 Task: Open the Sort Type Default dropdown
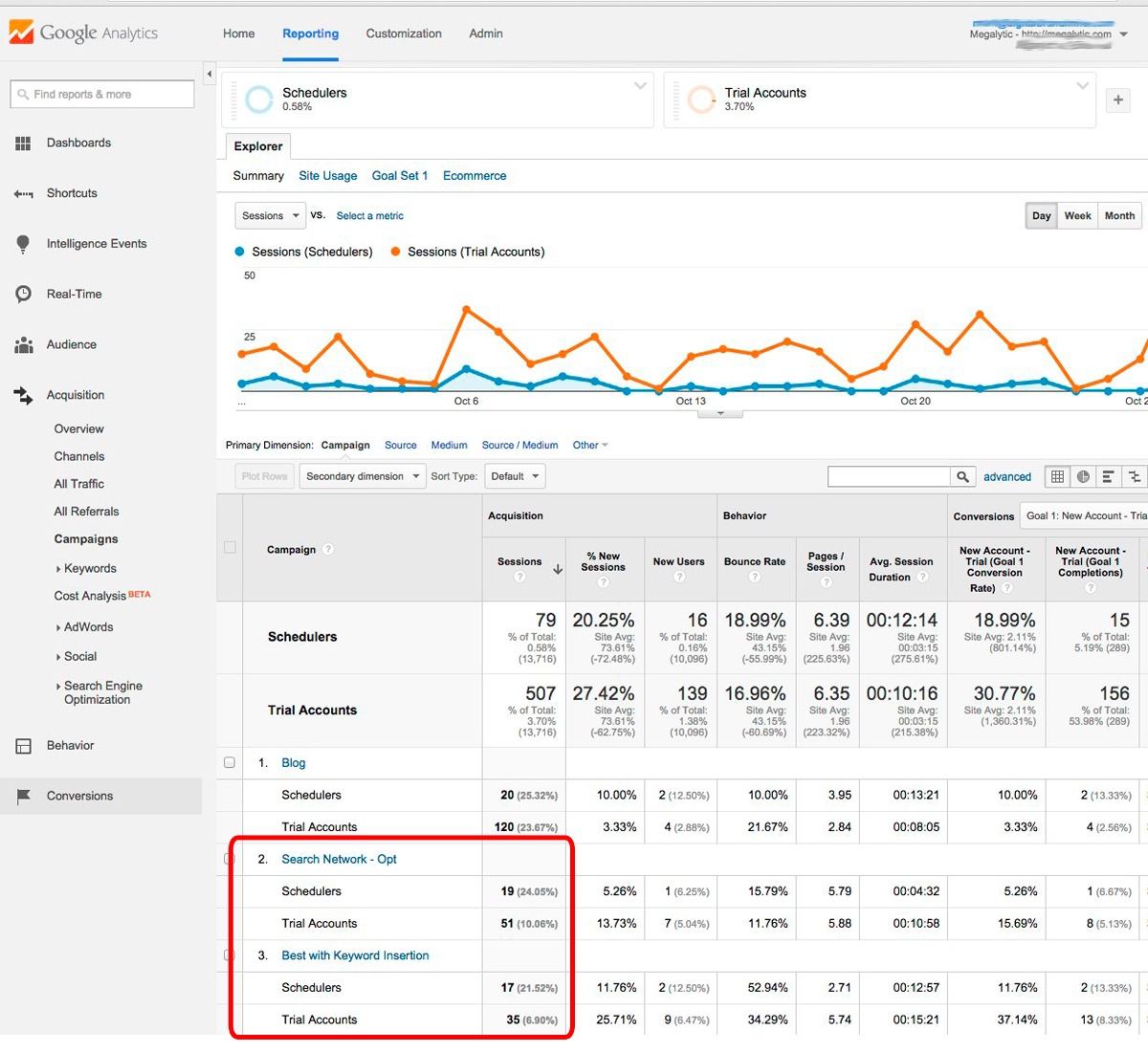[x=515, y=476]
